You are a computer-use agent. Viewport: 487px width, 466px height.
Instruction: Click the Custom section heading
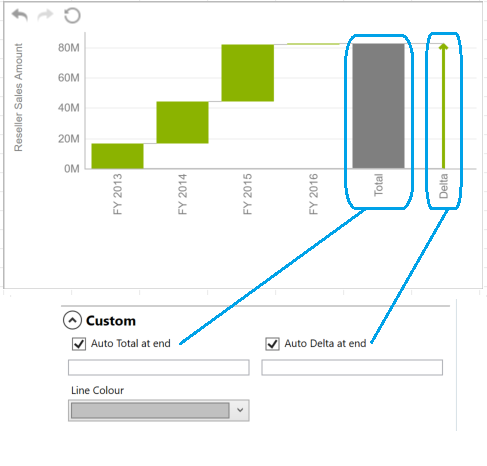[x=111, y=321]
